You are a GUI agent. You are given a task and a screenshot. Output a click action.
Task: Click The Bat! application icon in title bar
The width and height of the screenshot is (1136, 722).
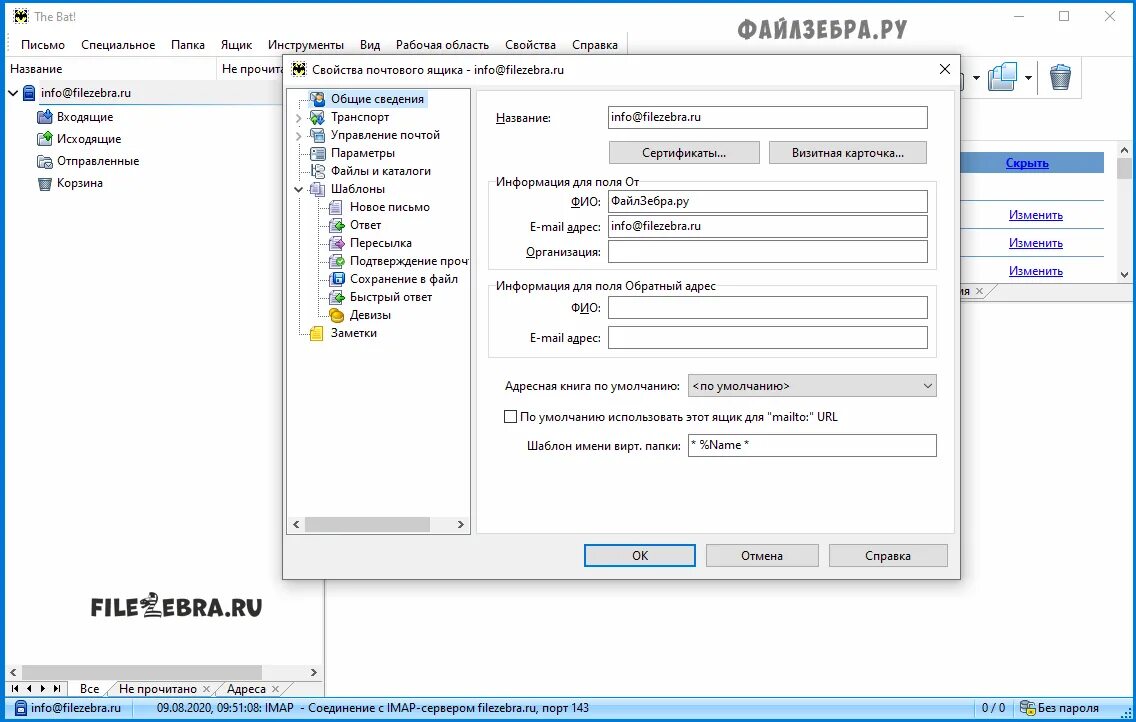click(20, 16)
